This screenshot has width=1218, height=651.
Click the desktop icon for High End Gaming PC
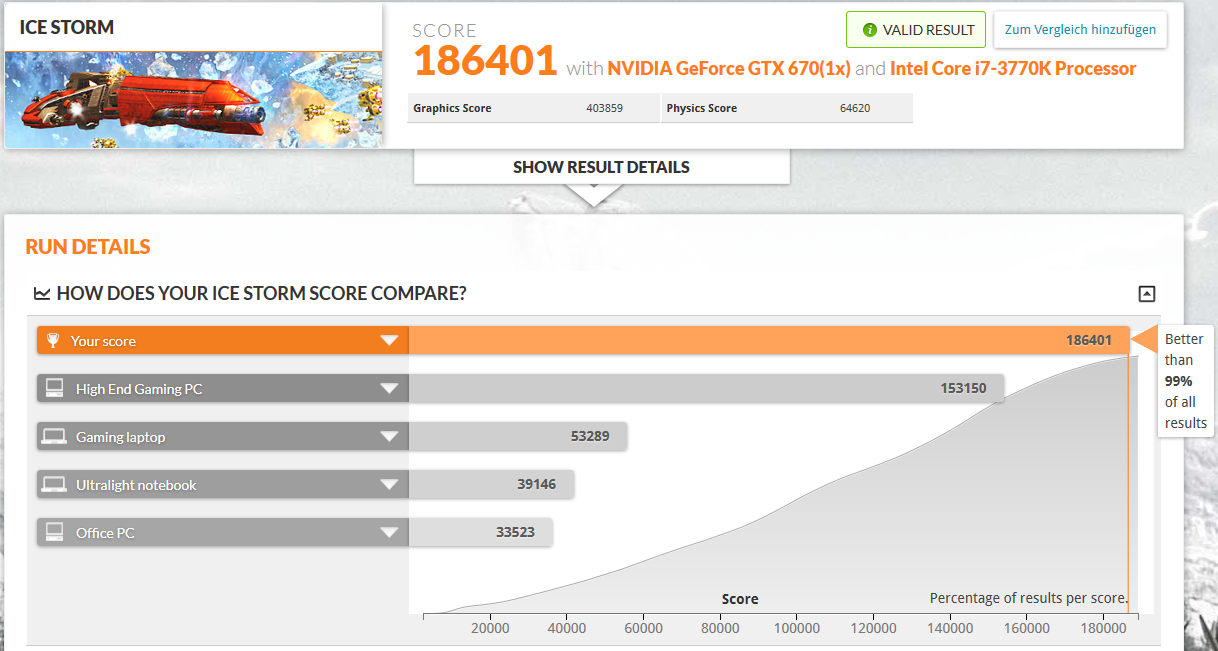54,389
